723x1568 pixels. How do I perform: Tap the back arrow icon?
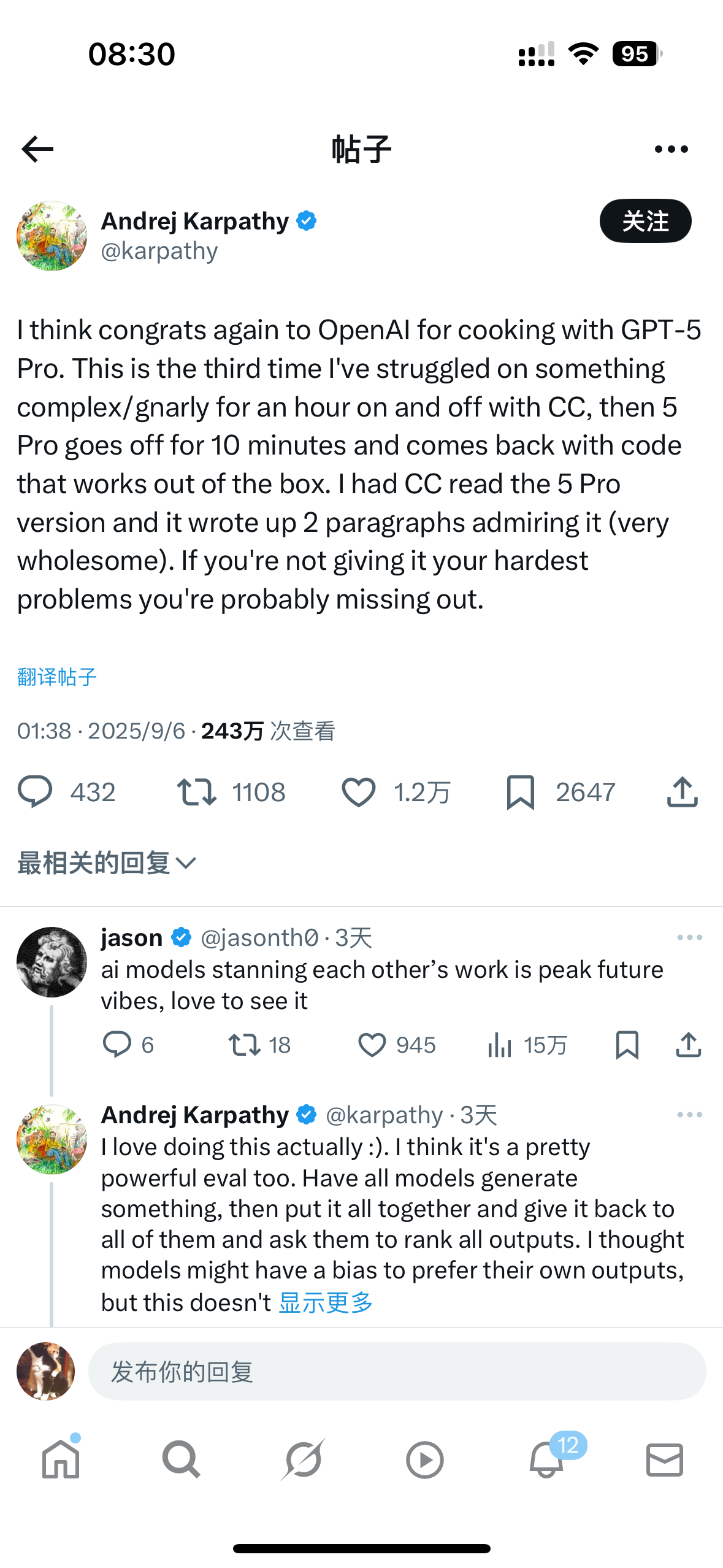(x=37, y=149)
